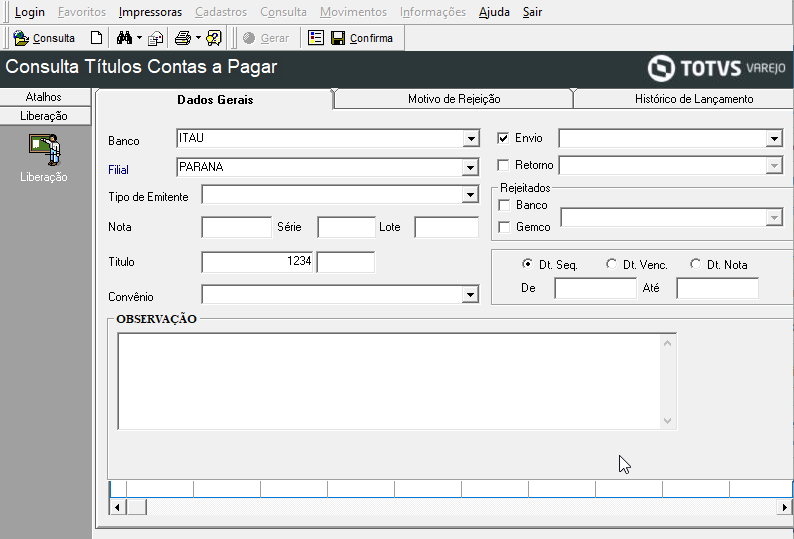The image size is (794, 539).
Task: Click the gray Gerar button
Action: [265, 38]
